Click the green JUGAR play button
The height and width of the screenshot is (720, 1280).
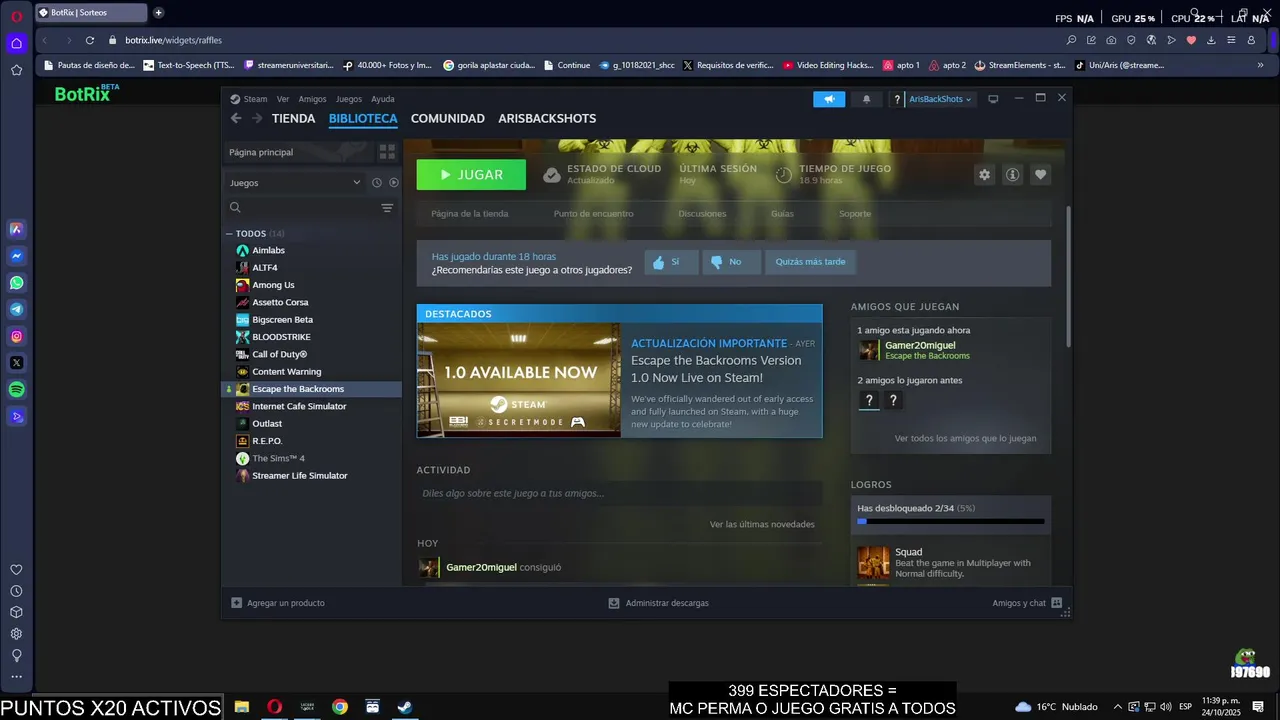[x=471, y=175]
